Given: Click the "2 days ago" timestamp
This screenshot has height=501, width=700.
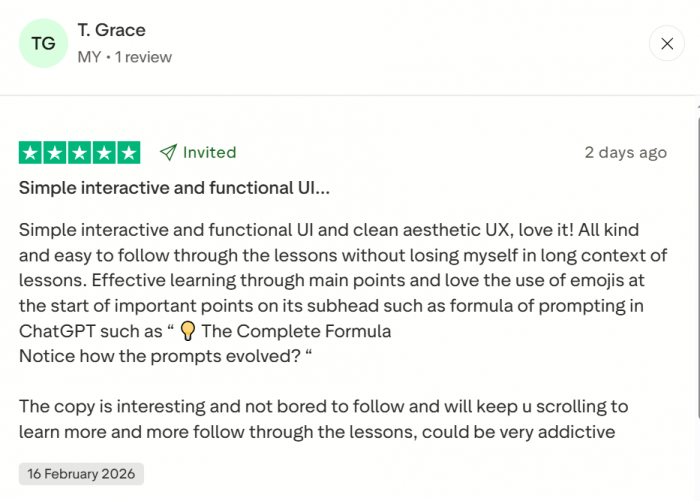Looking at the screenshot, I should coord(625,153).
